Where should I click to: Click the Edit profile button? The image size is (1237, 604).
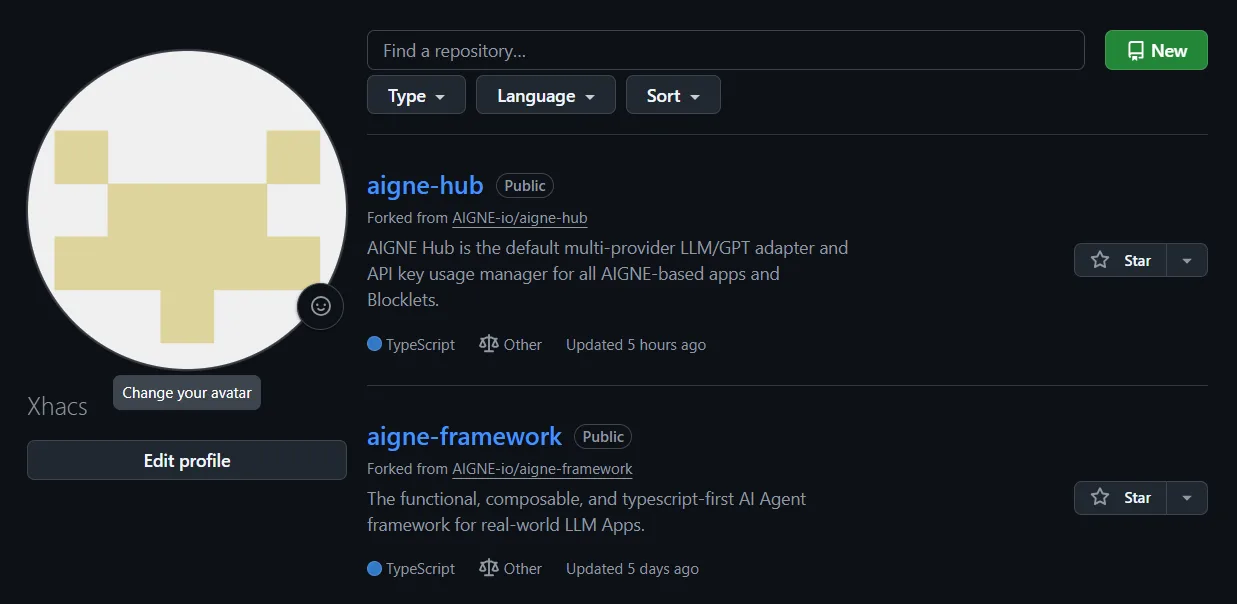coord(187,460)
